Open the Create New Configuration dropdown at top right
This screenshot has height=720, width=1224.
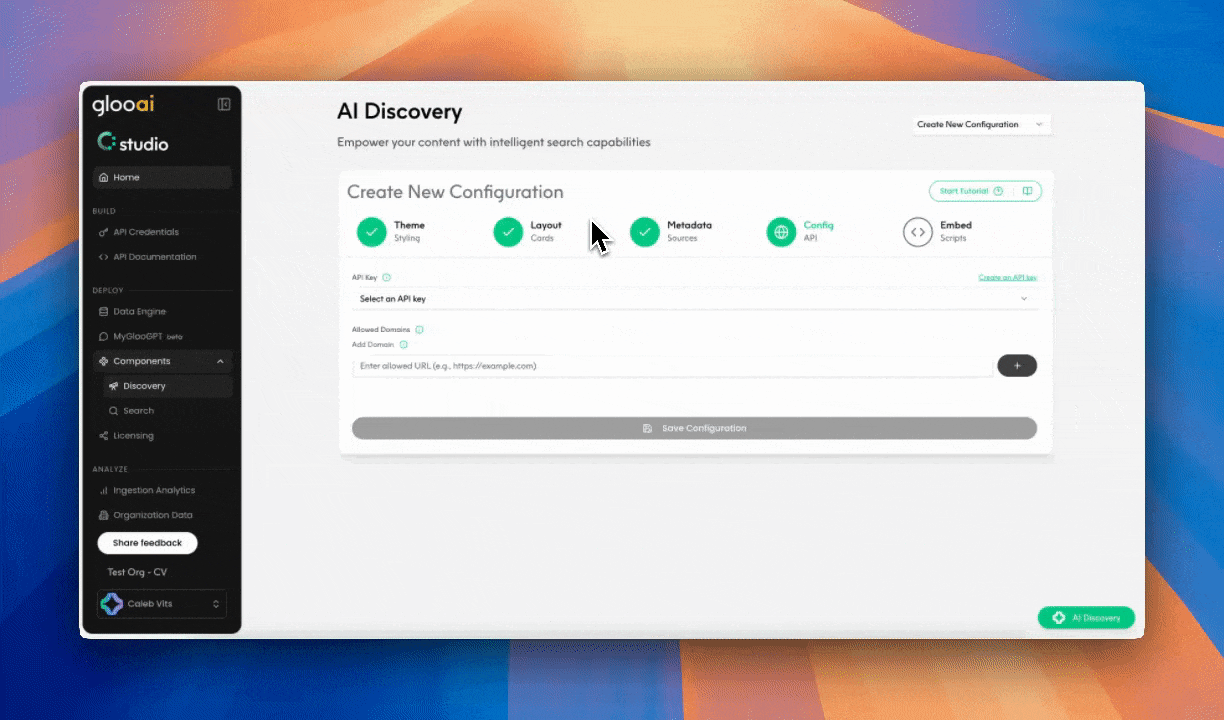point(981,125)
